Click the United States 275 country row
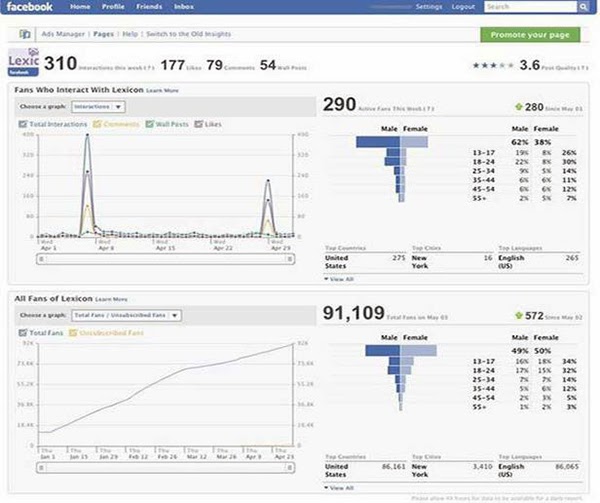 (365, 262)
